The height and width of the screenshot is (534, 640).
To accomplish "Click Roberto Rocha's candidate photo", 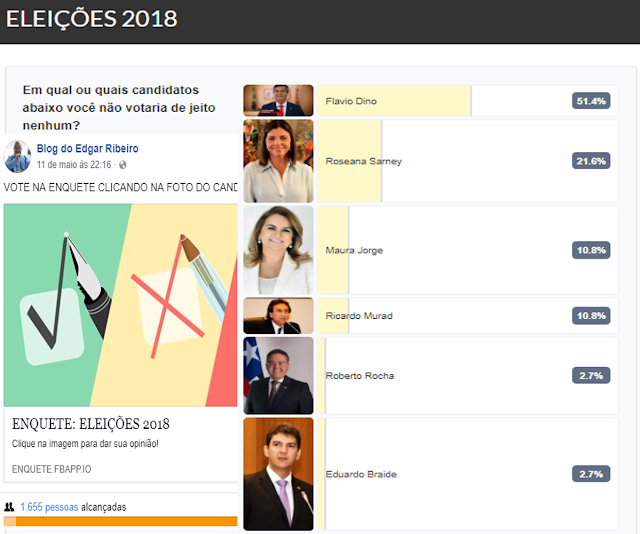I will click(x=278, y=375).
